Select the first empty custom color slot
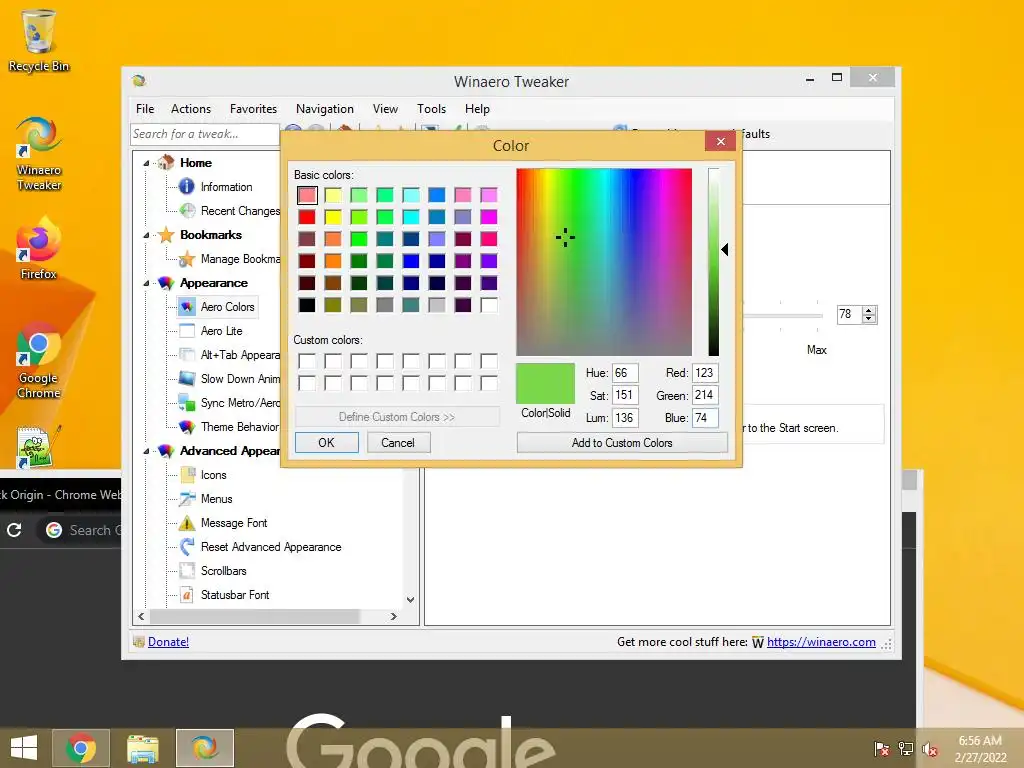This screenshot has height=768, width=1024. click(x=307, y=361)
